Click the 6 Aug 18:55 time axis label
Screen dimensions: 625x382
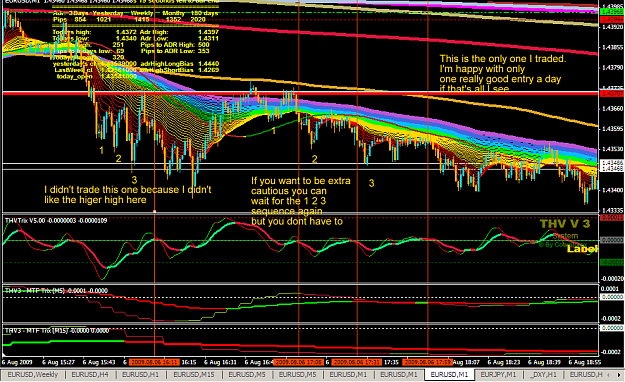[585, 362]
